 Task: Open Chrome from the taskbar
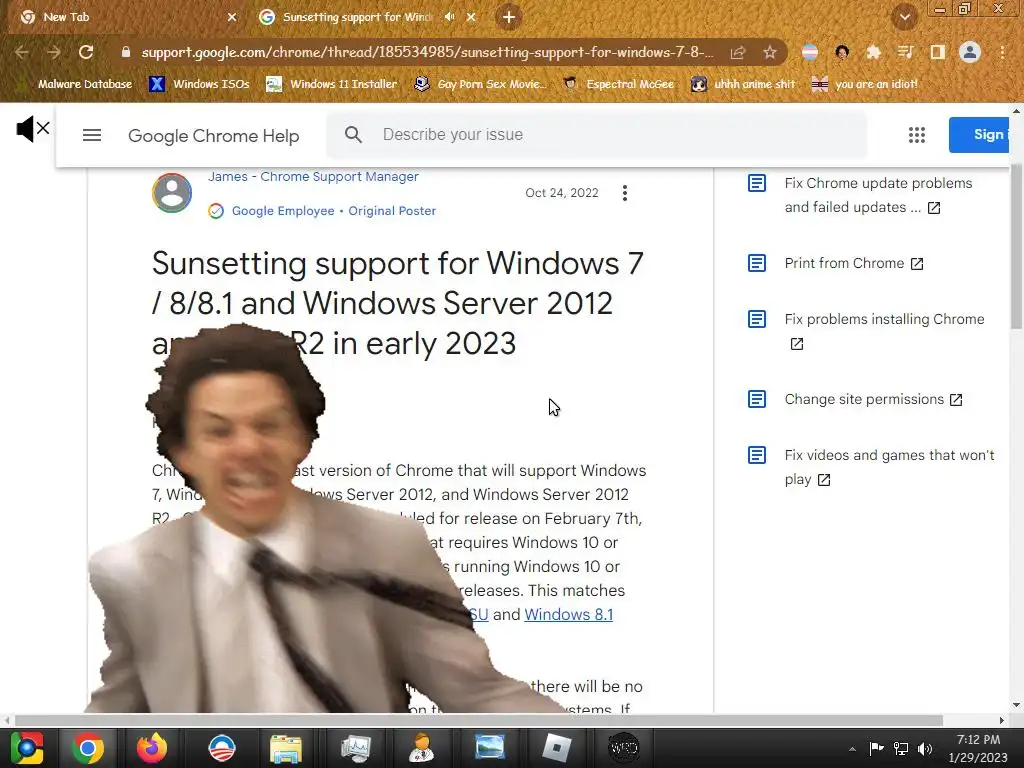pos(88,748)
